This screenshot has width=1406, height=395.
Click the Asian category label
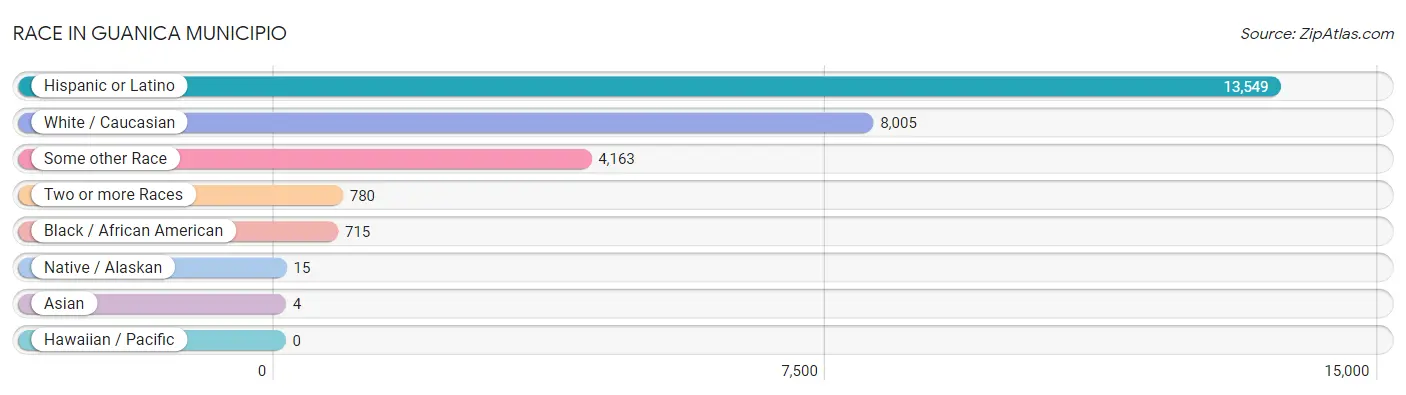click(x=64, y=303)
